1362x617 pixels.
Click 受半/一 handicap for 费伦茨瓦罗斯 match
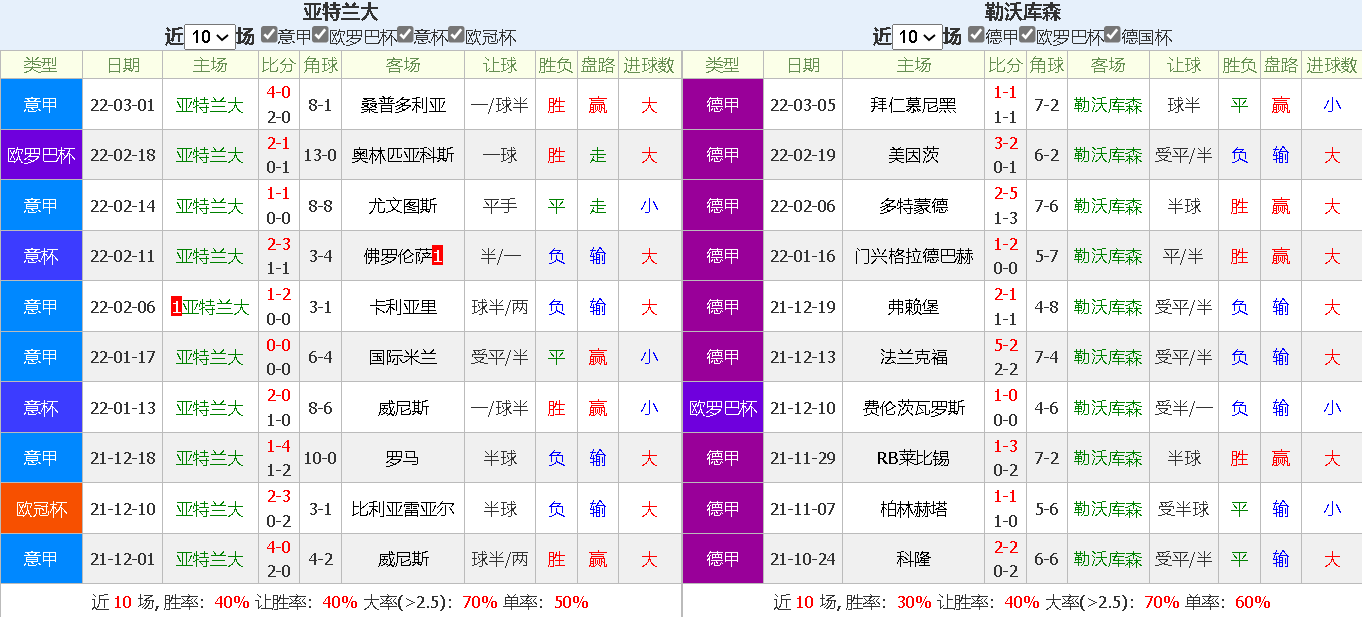[1183, 408]
